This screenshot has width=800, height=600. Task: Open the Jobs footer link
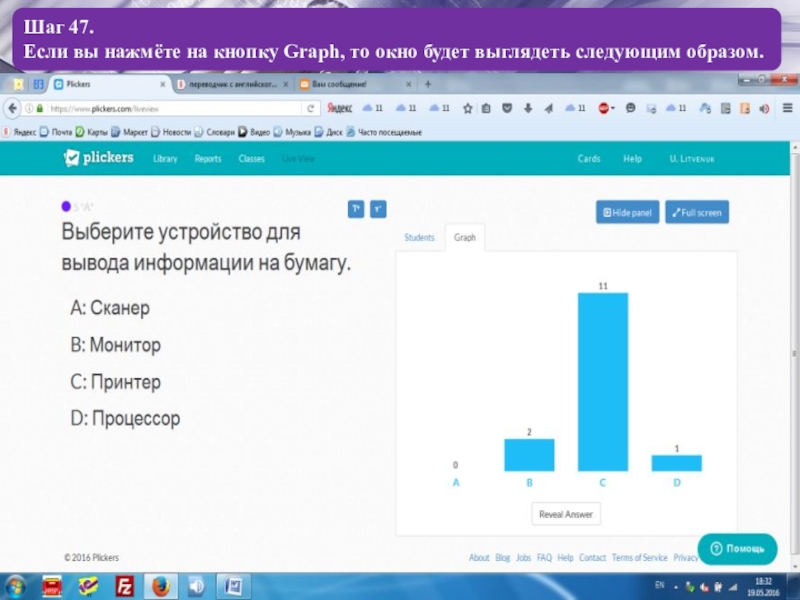coord(523,558)
